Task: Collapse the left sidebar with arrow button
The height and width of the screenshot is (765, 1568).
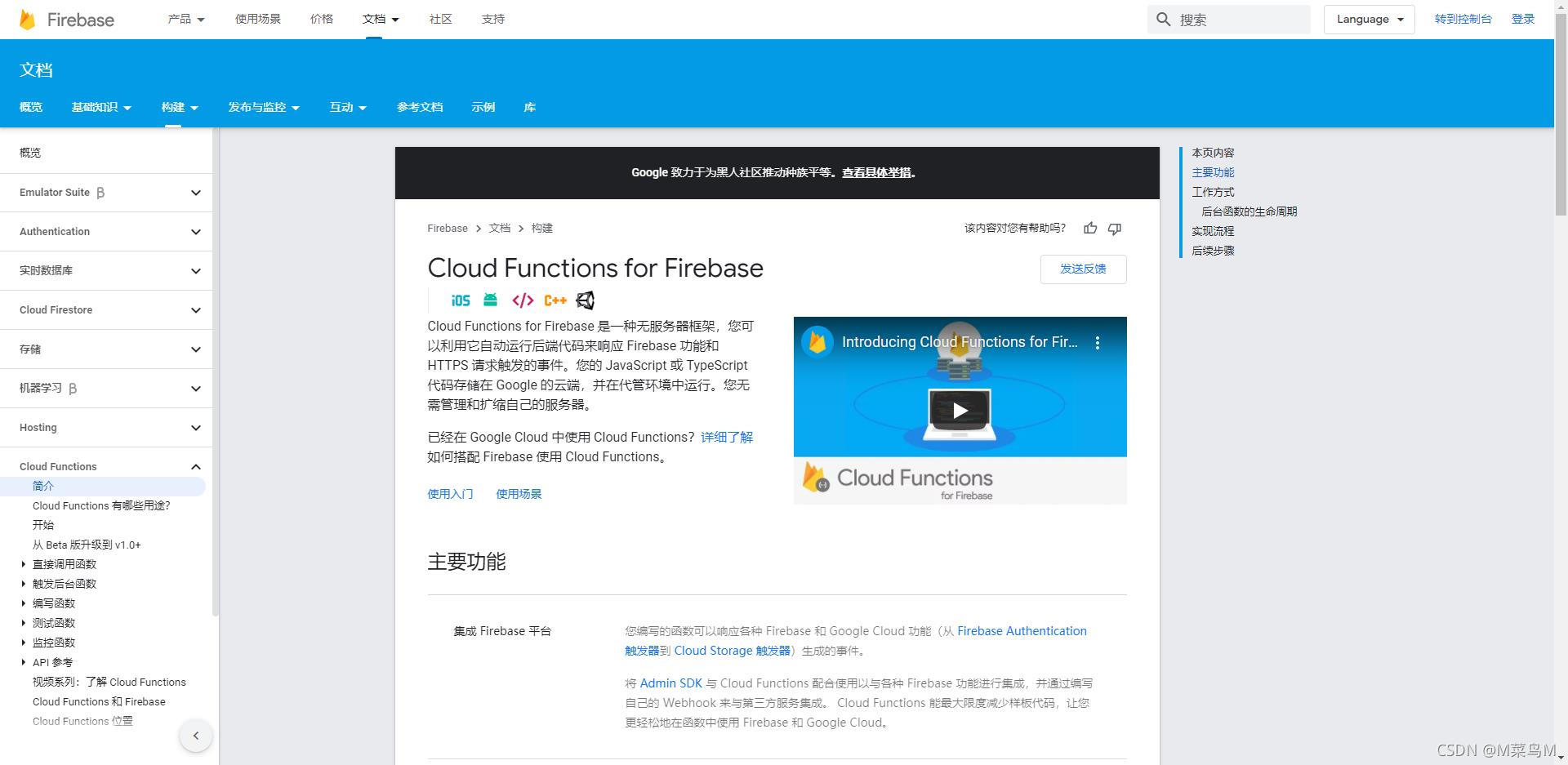Action: click(196, 736)
